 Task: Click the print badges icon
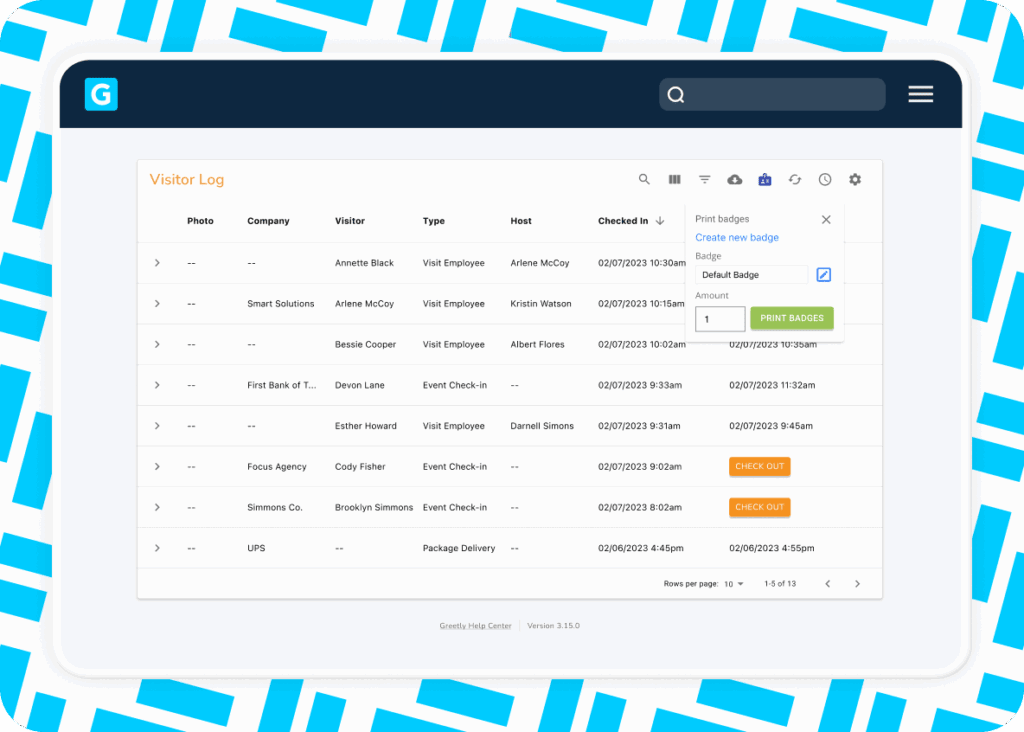[765, 180]
